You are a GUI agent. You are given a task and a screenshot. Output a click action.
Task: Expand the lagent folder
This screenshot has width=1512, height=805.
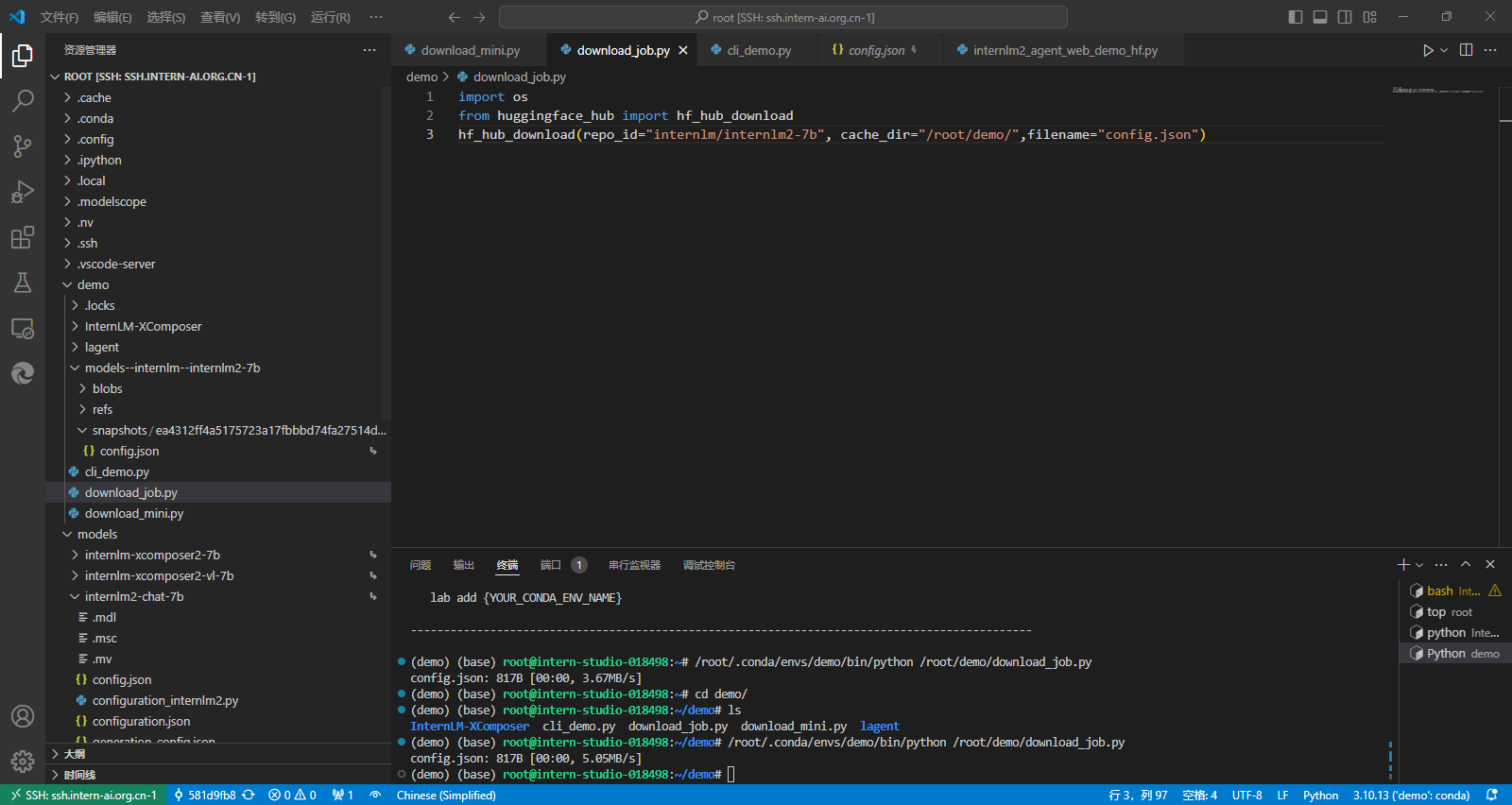coord(101,347)
